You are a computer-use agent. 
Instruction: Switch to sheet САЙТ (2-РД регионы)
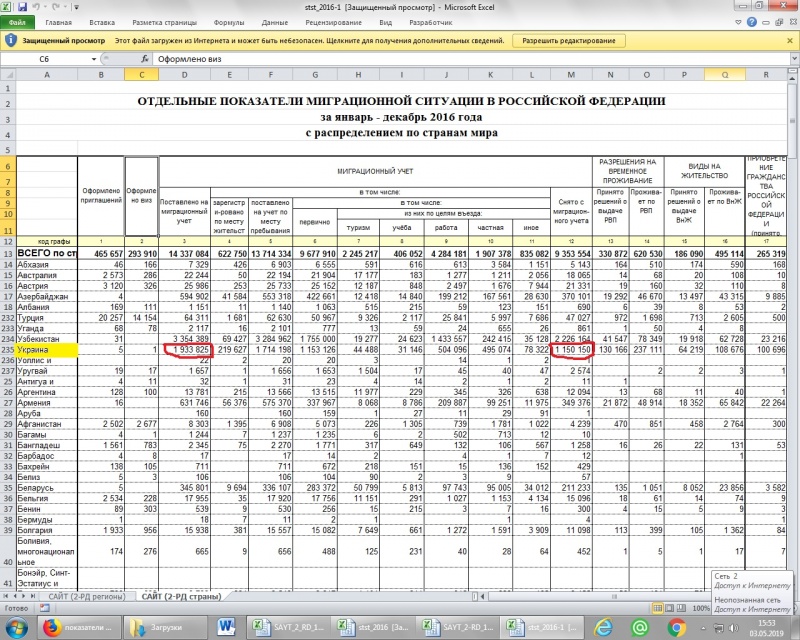(87, 596)
